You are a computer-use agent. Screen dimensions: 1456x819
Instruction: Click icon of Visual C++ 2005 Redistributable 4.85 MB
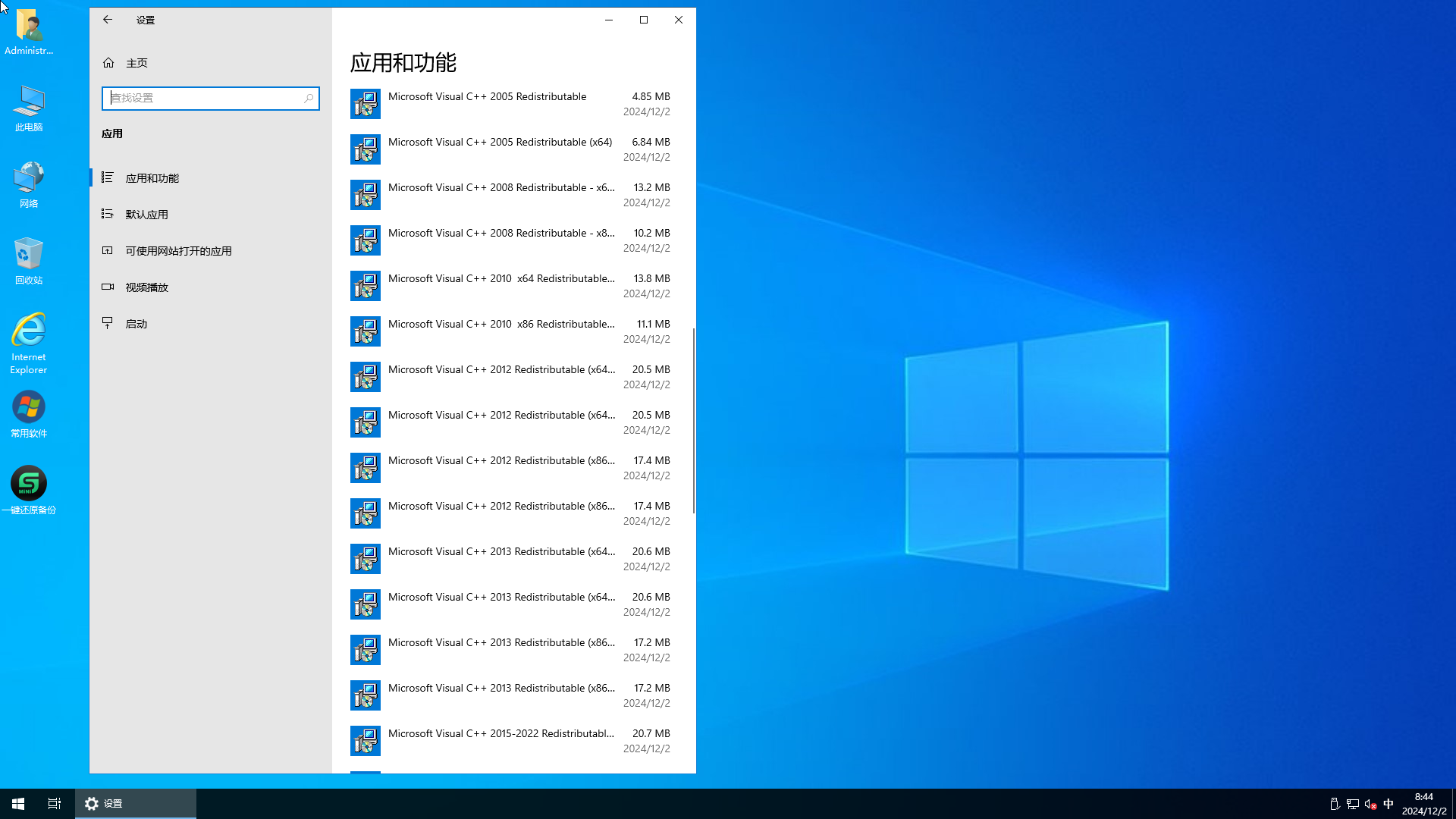click(366, 104)
